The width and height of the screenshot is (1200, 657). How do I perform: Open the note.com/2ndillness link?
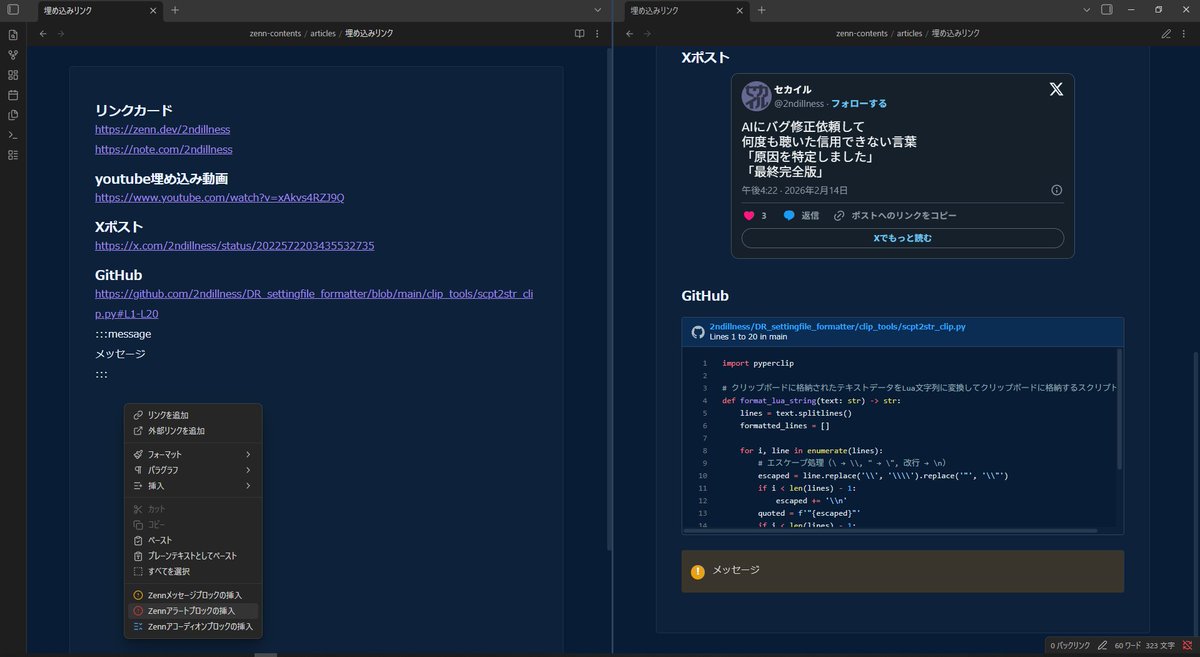tap(164, 149)
